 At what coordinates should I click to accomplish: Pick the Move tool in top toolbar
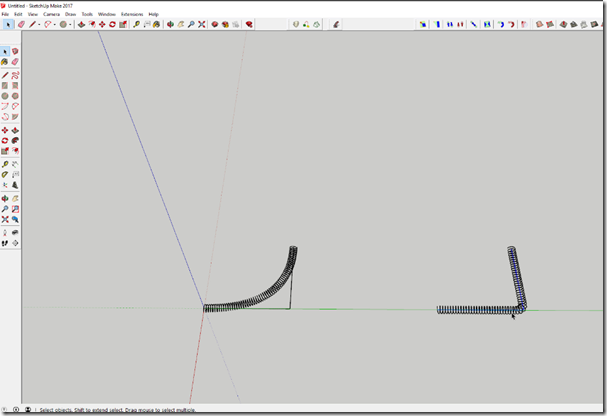tap(102, 24)
